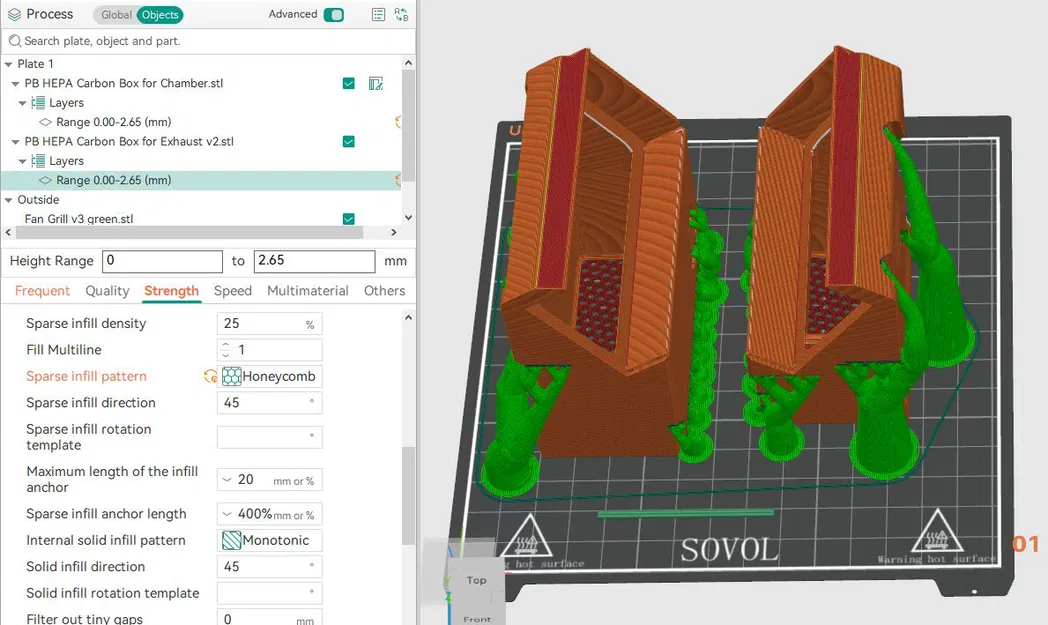Open Internal solid infill pattern Monotonic dropdown
Image resolution: width=1048 pixels, height=625 pixels.
coord(270,541)
